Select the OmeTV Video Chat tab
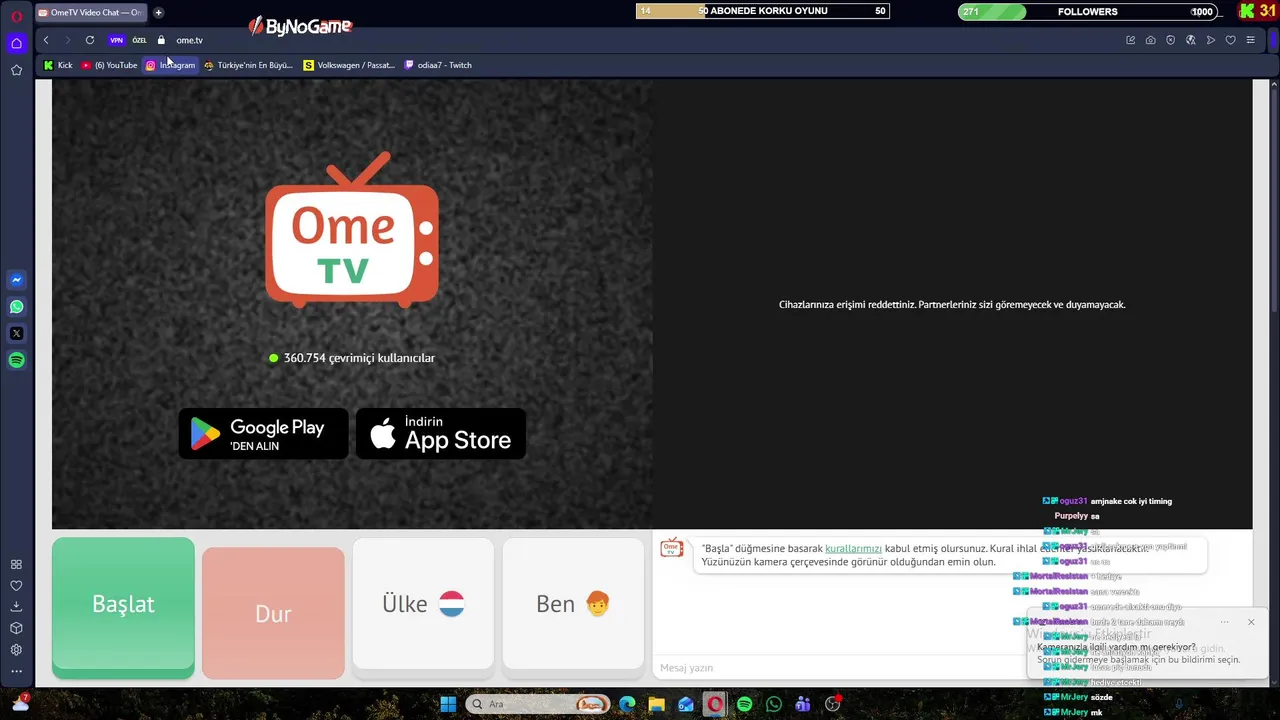Viewport: 1280px width, 720px height. [90, 12]
